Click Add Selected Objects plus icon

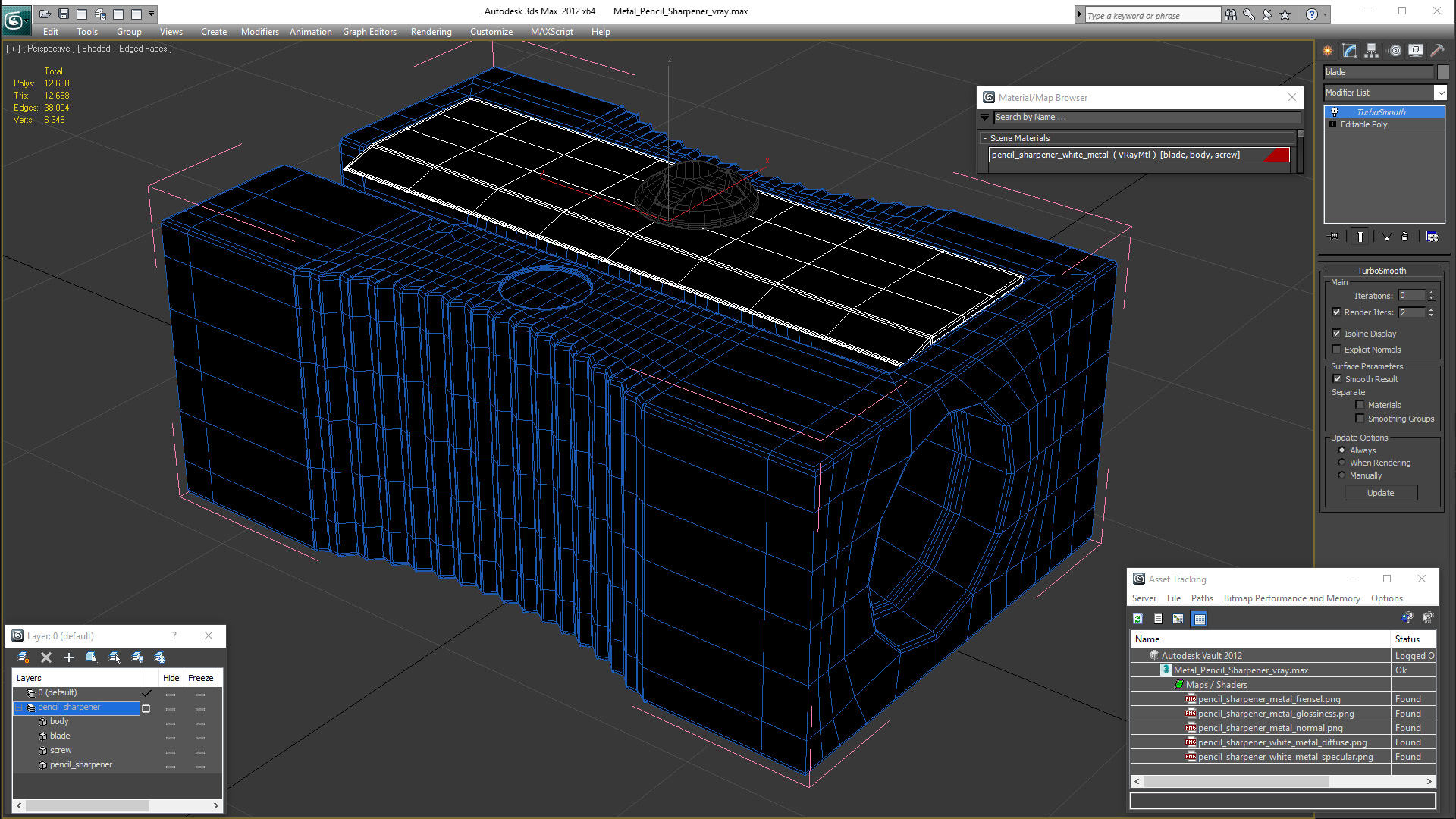click(69, 657)
